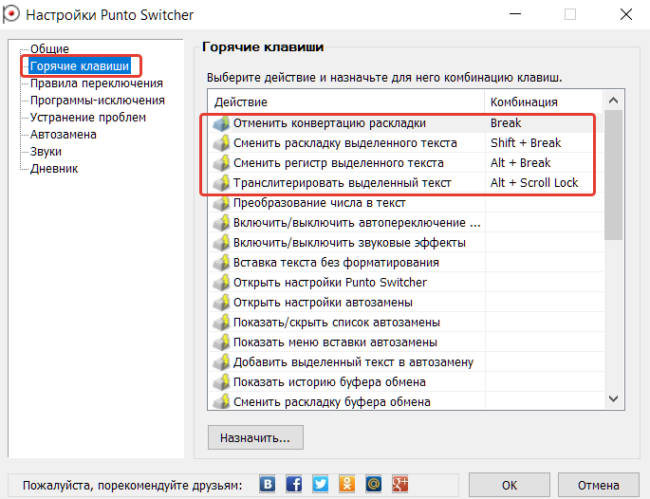The image size is (650, 499).
Task: Open the 'Дневник' section
Action: click(54, 169)
